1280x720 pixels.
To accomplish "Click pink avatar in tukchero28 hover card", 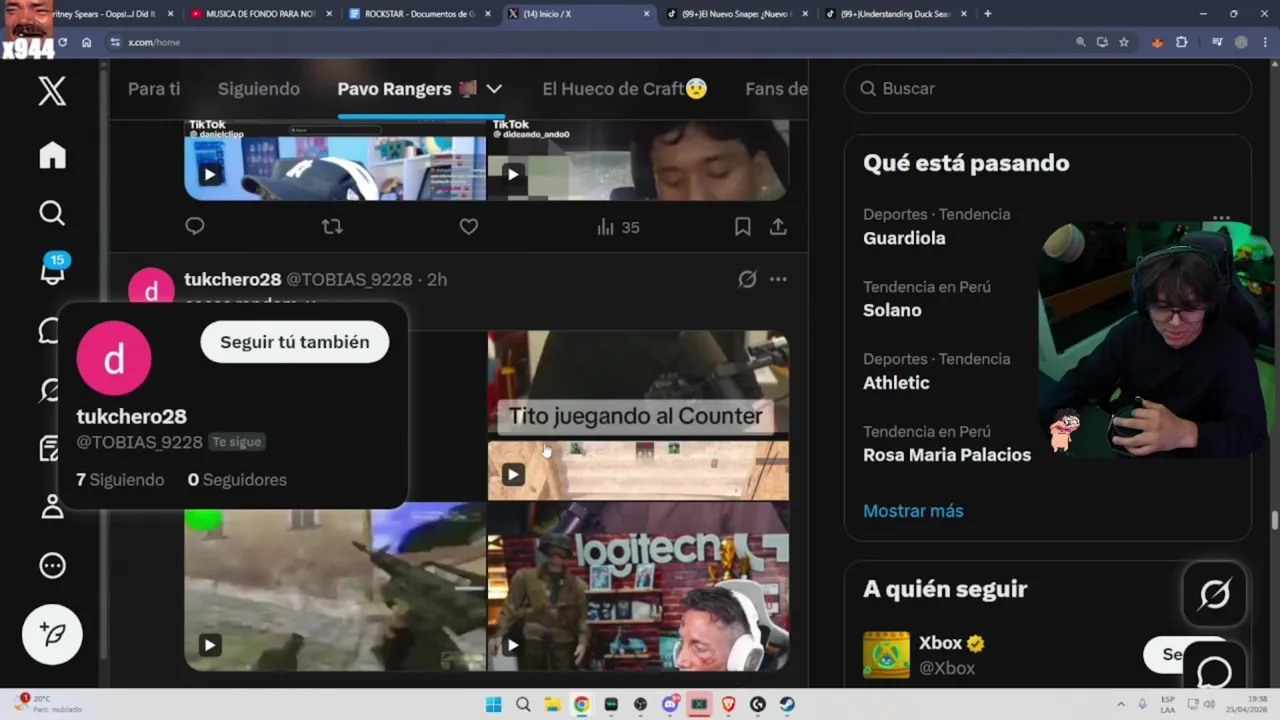I will [114, 358].
